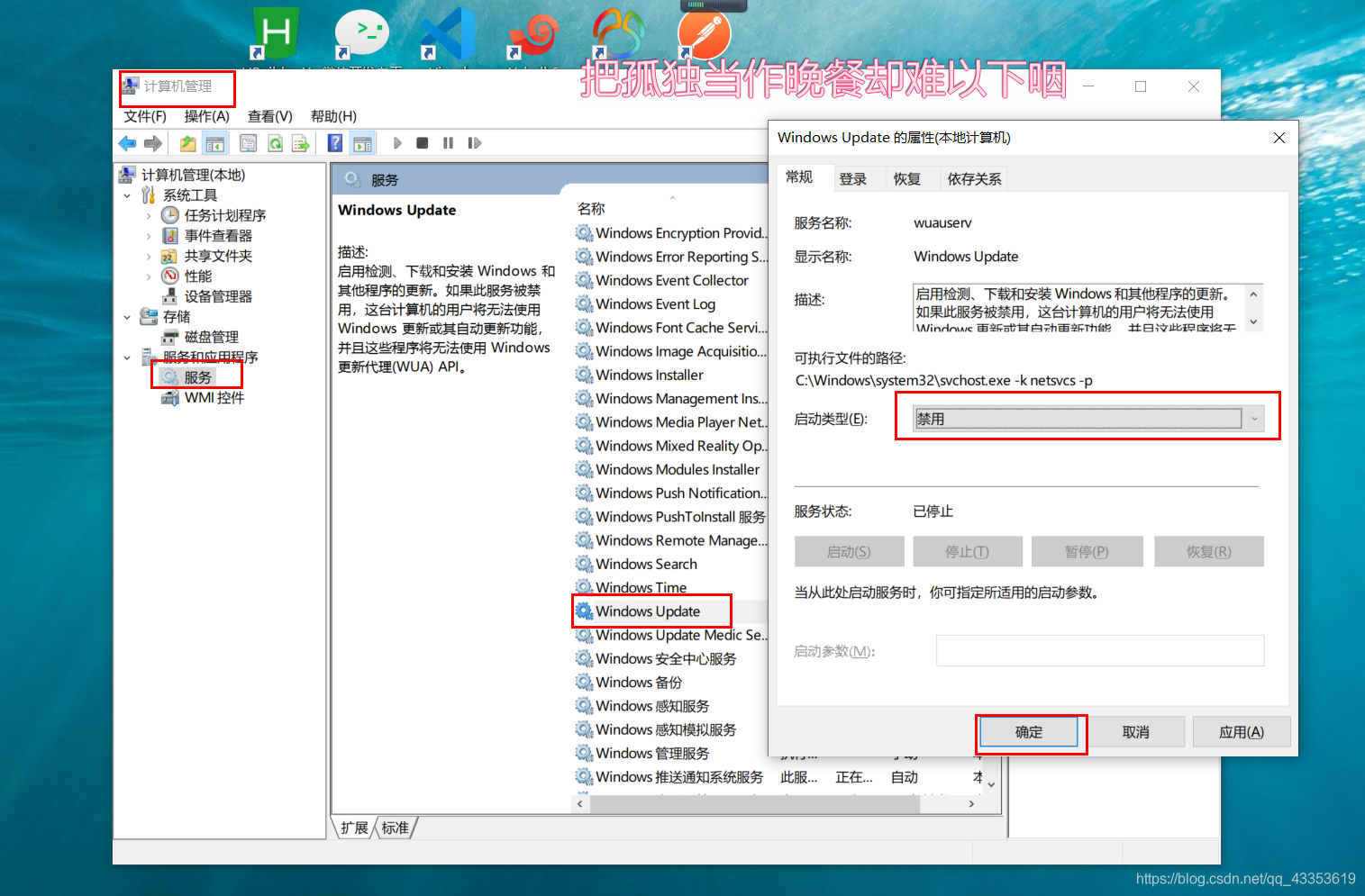This screenshot has width=1365, height=896.
Task: Switch to the 标准 view tab
Action: click(395, 828)
